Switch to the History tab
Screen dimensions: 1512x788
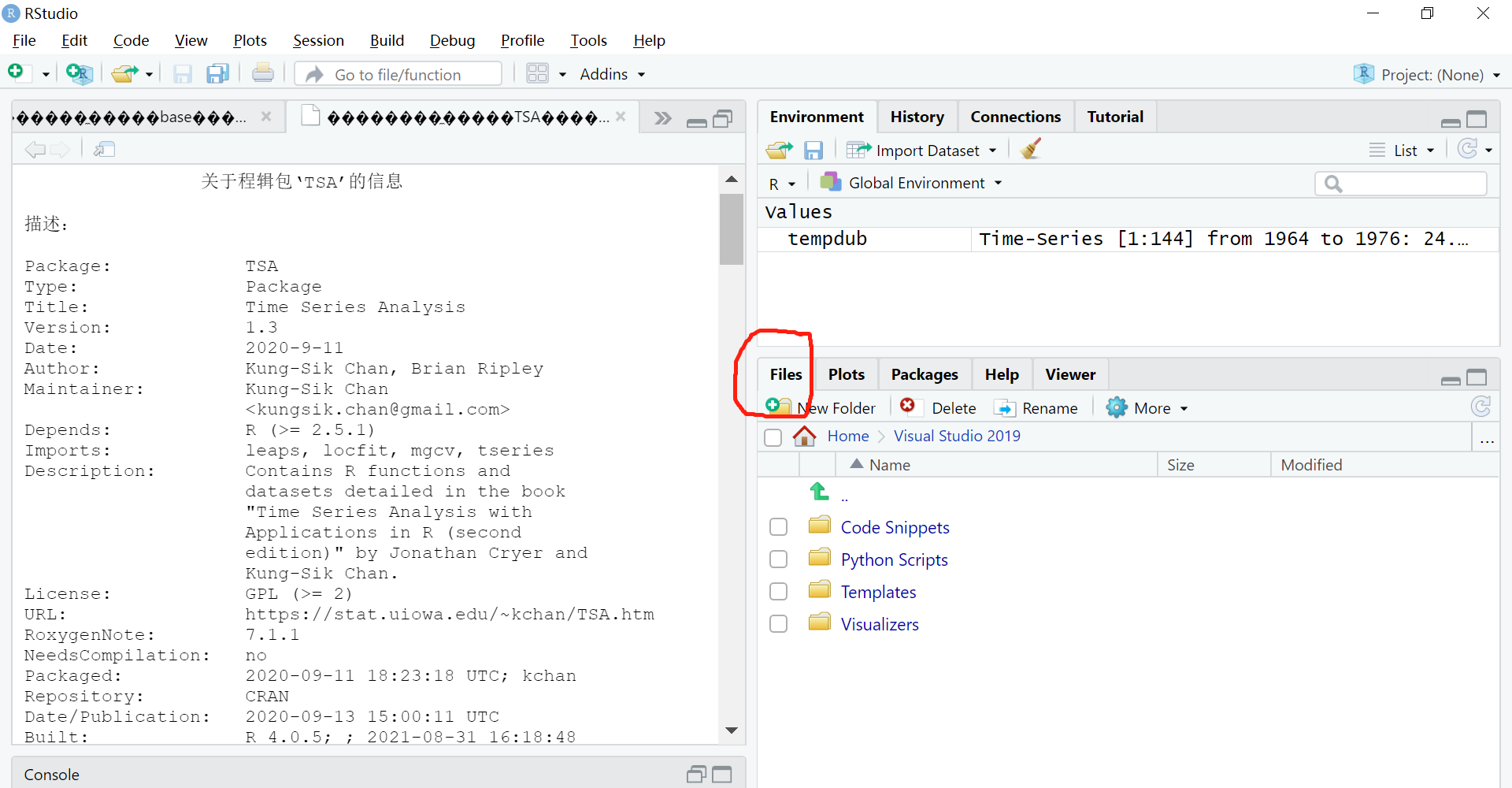917,117
